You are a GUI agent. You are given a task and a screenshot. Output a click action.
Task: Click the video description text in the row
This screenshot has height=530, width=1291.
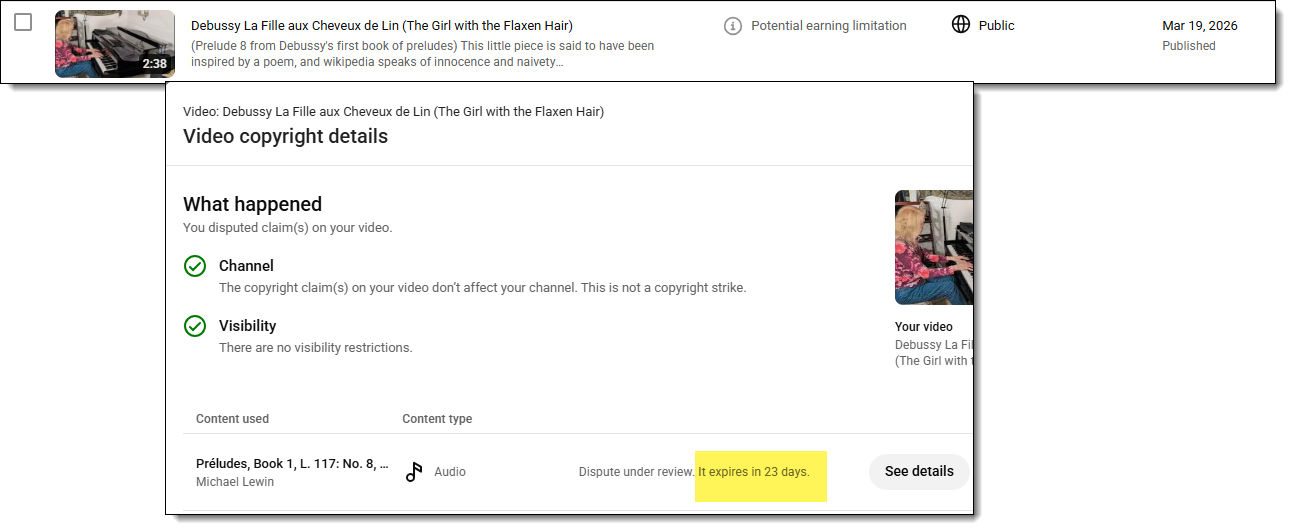423,54
